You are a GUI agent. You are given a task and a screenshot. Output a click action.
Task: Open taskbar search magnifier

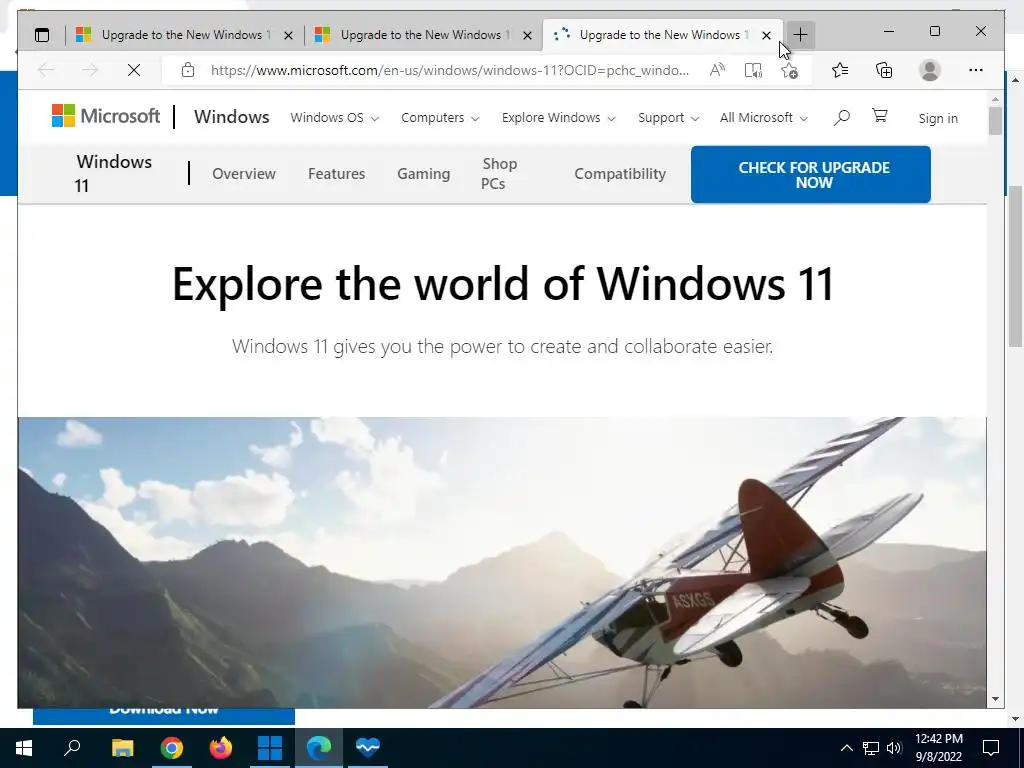coord(72,748)
